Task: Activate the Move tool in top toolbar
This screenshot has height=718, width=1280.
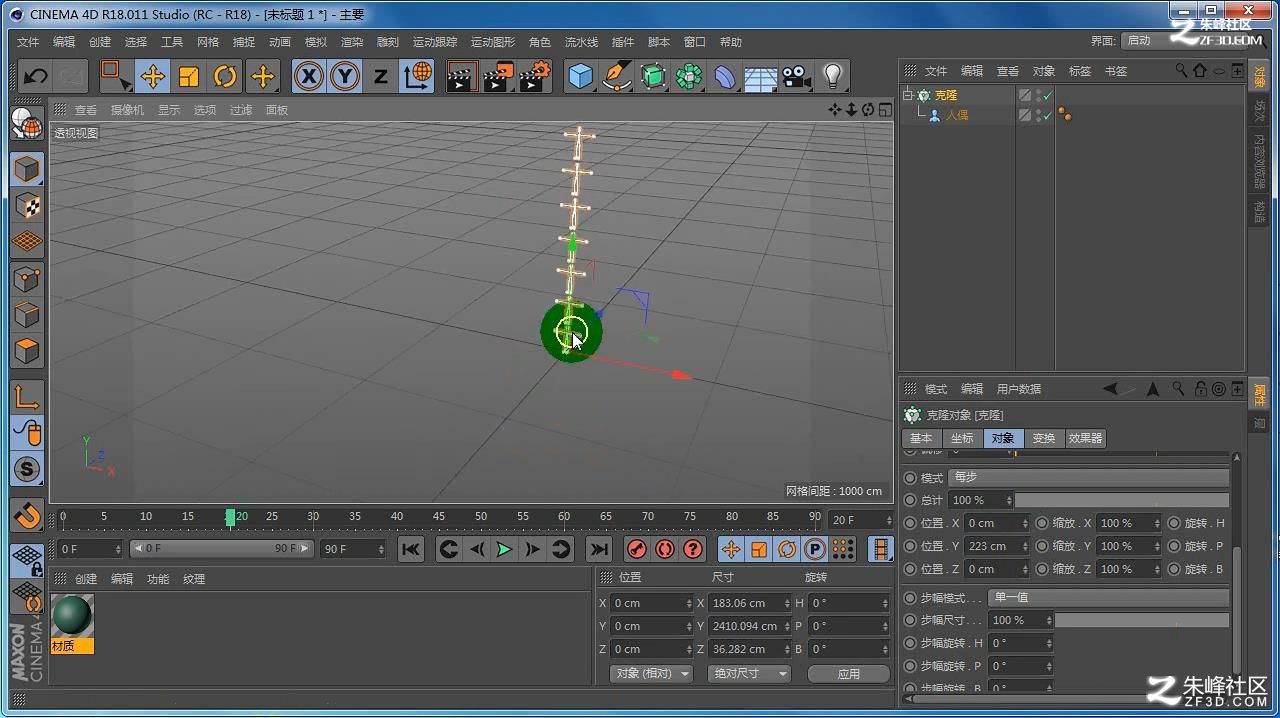Action: (153, 76)
